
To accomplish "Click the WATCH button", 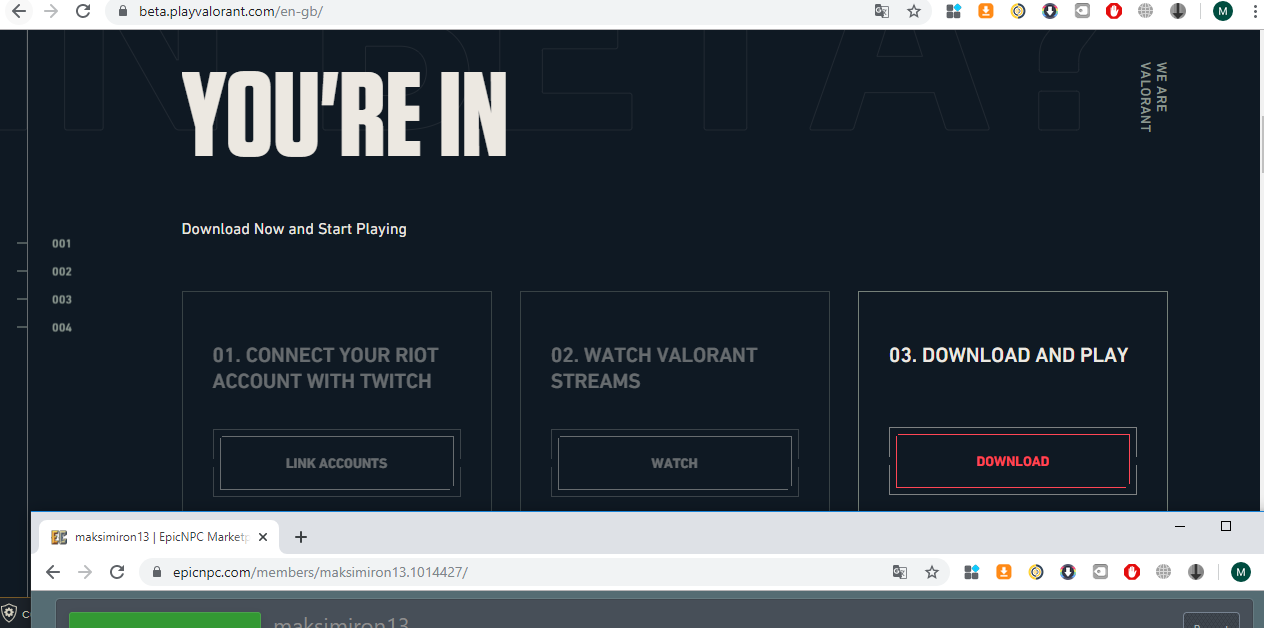I will (674, 463).
